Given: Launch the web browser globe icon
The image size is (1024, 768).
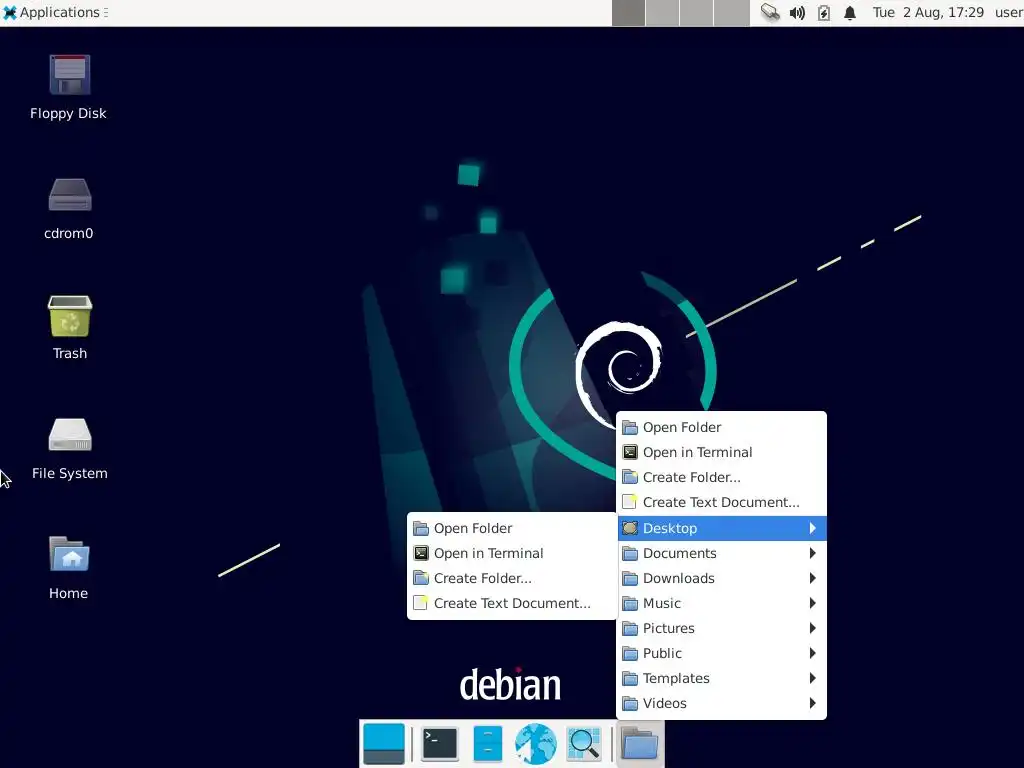Looking at the screenshot, I should 536,744.
